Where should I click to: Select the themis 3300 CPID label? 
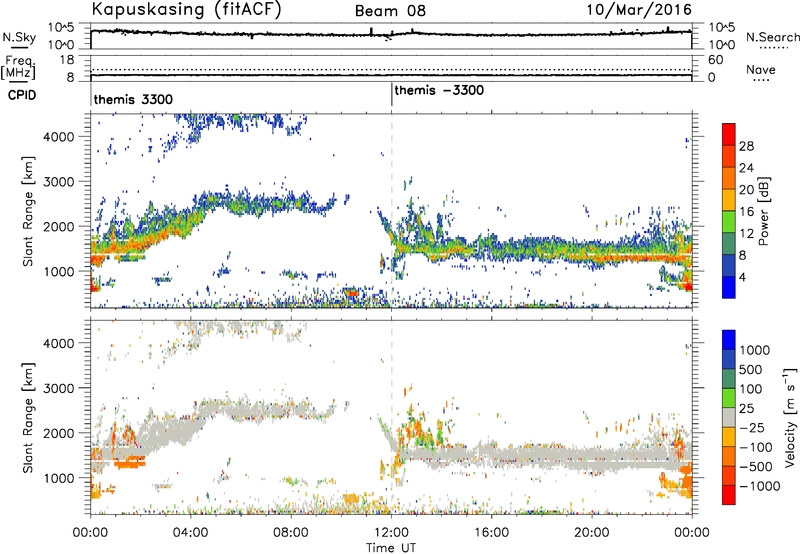coord(133,99)
